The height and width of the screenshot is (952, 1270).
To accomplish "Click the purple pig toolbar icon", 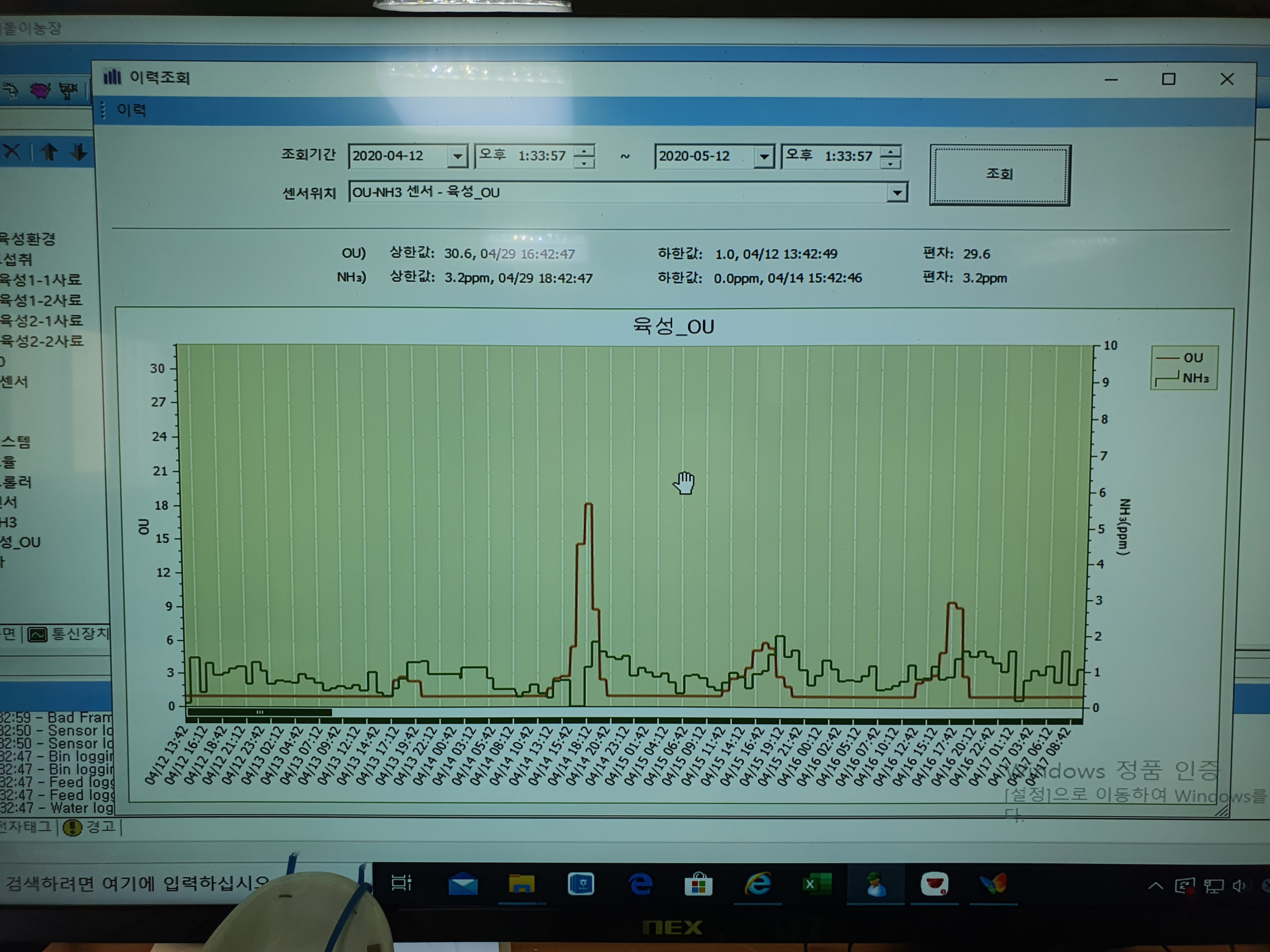I will click(x=40, y=90).
